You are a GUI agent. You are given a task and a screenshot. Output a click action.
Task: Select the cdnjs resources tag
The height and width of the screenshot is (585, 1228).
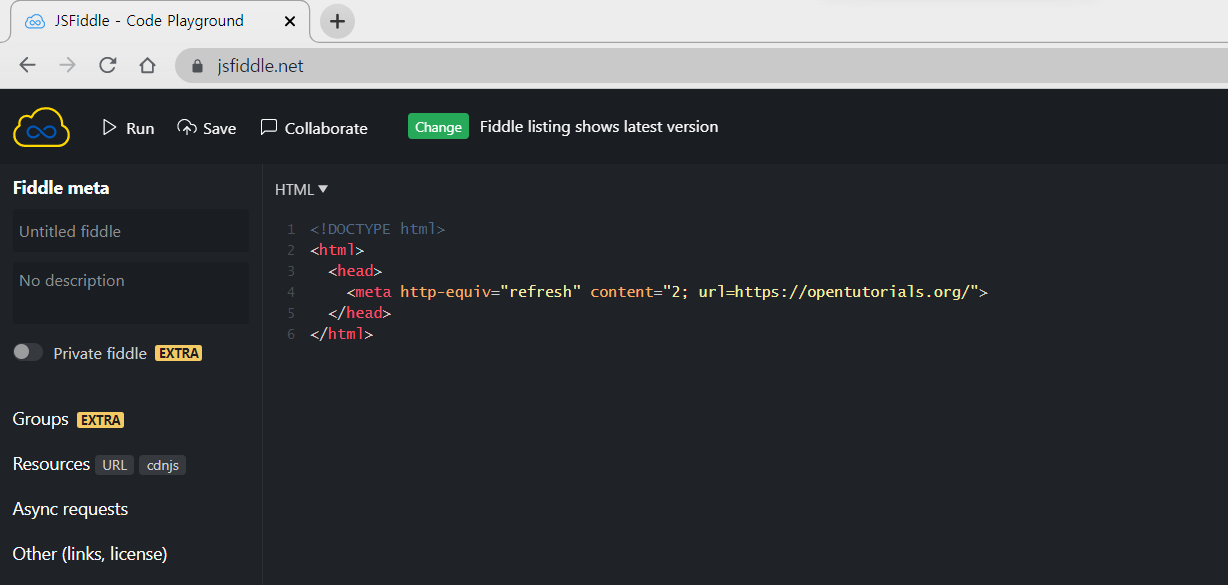pos(162,465)
